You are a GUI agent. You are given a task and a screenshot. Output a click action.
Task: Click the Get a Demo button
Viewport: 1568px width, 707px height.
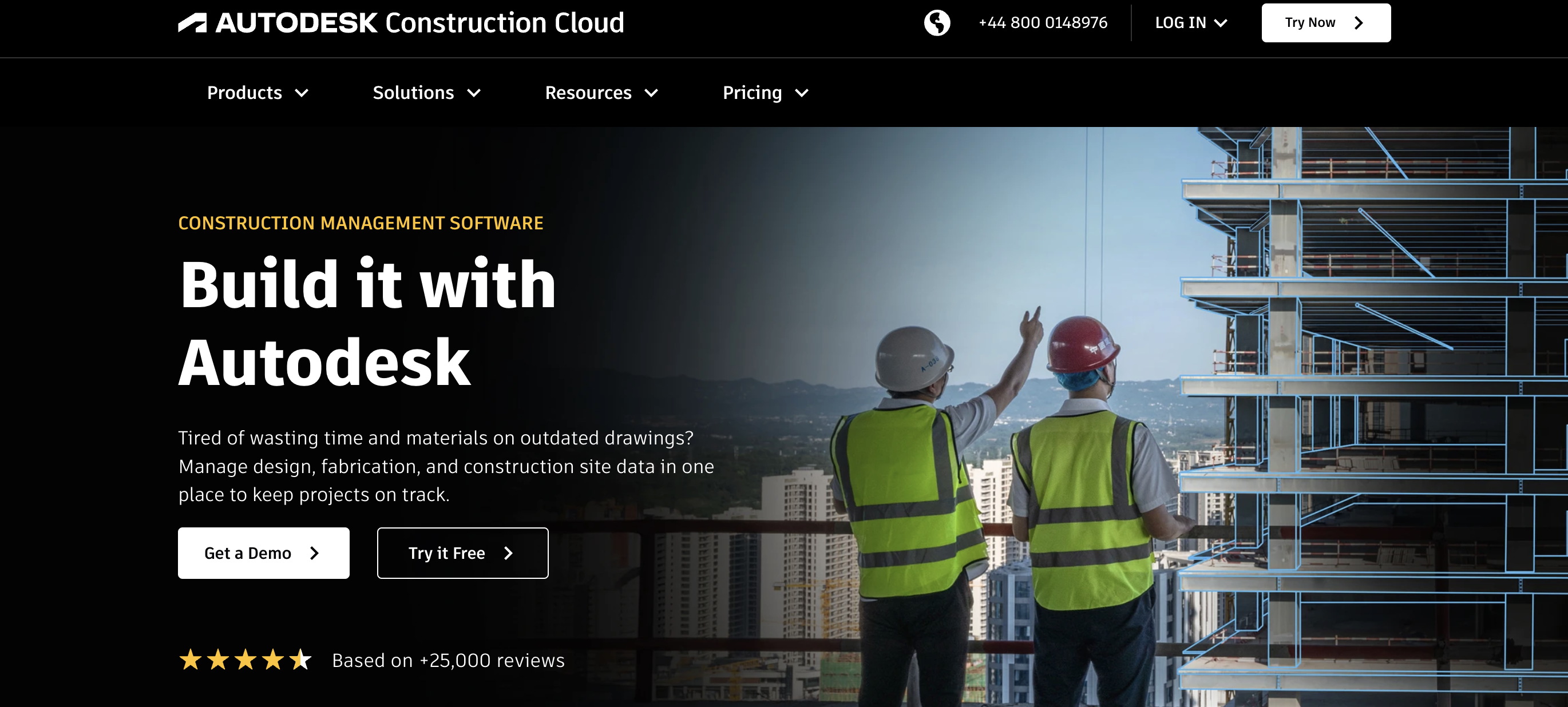(x=264, y=553)
